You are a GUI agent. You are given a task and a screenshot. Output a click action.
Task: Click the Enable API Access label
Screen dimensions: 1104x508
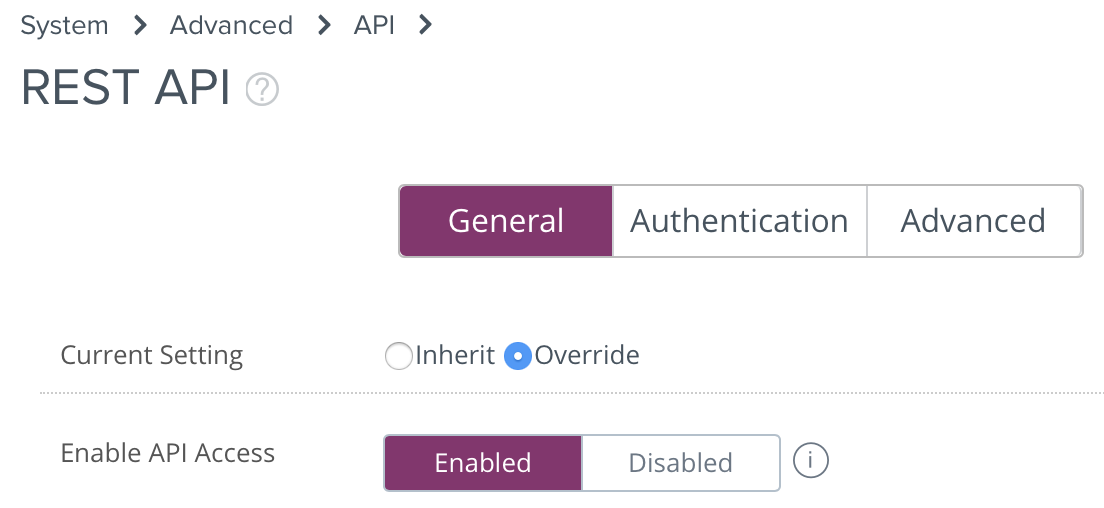(168, 453)
